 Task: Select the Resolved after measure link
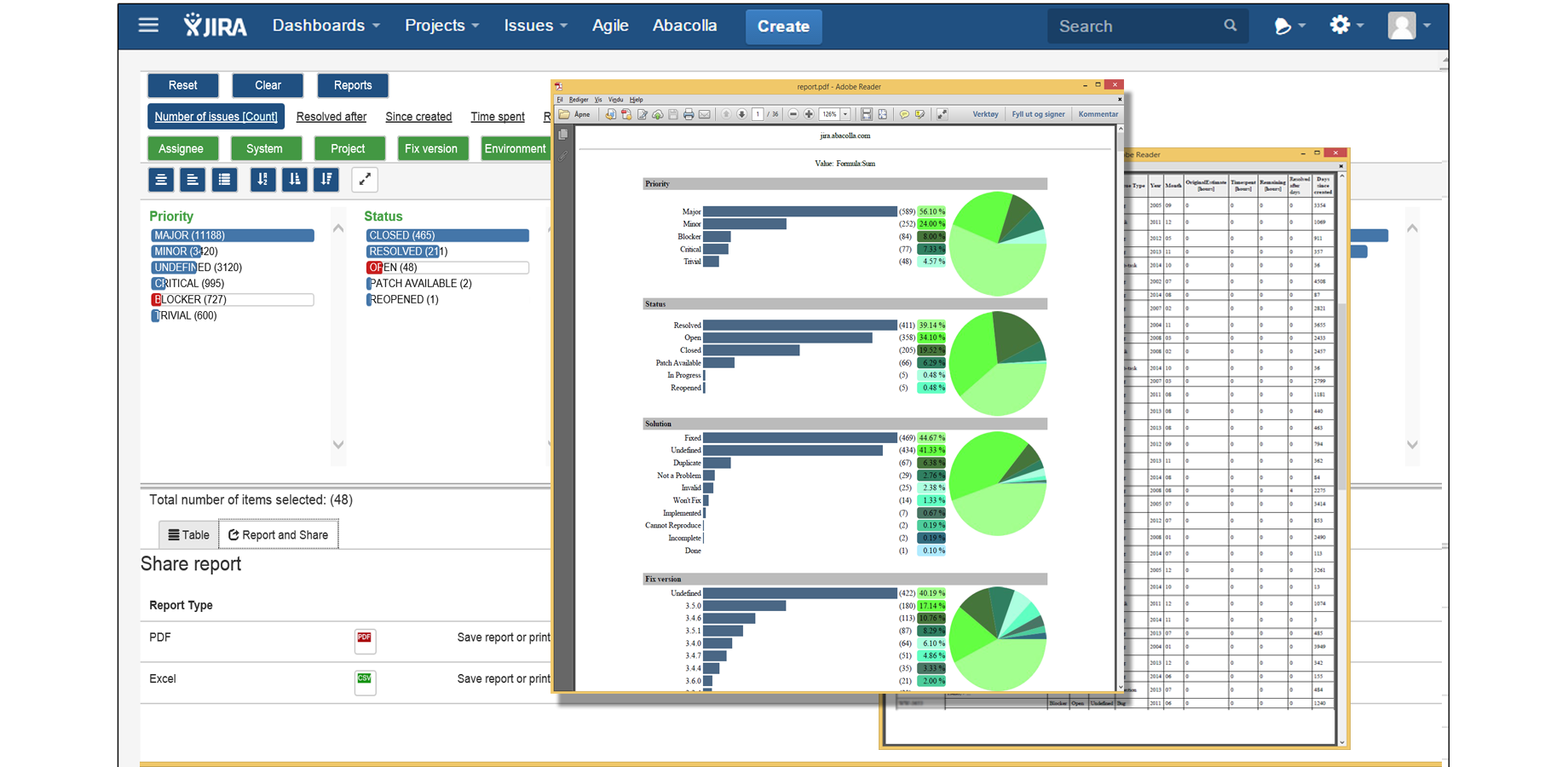click(x=331, y=117)
